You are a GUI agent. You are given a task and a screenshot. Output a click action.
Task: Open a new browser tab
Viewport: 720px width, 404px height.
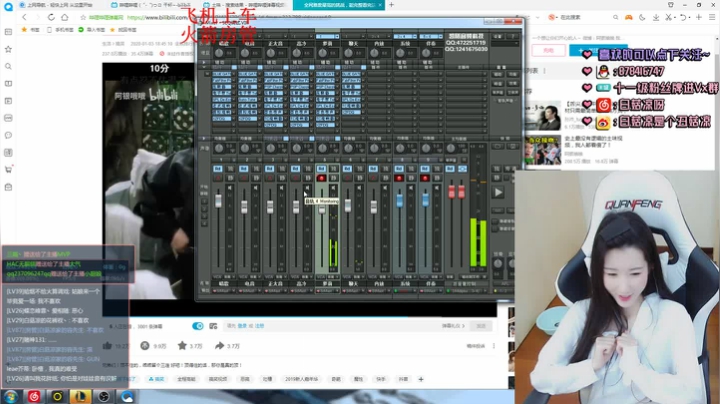click(391, 5)
